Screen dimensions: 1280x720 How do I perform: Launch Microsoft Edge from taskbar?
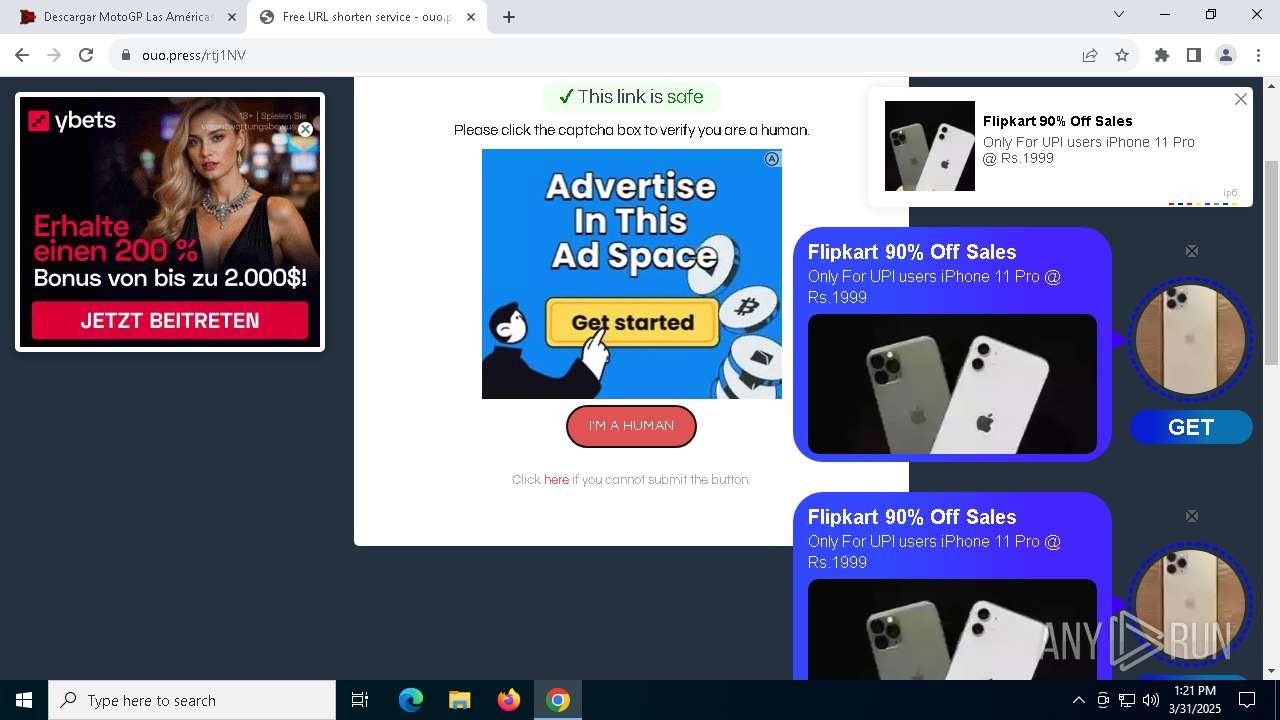click(x=411, y=700)
